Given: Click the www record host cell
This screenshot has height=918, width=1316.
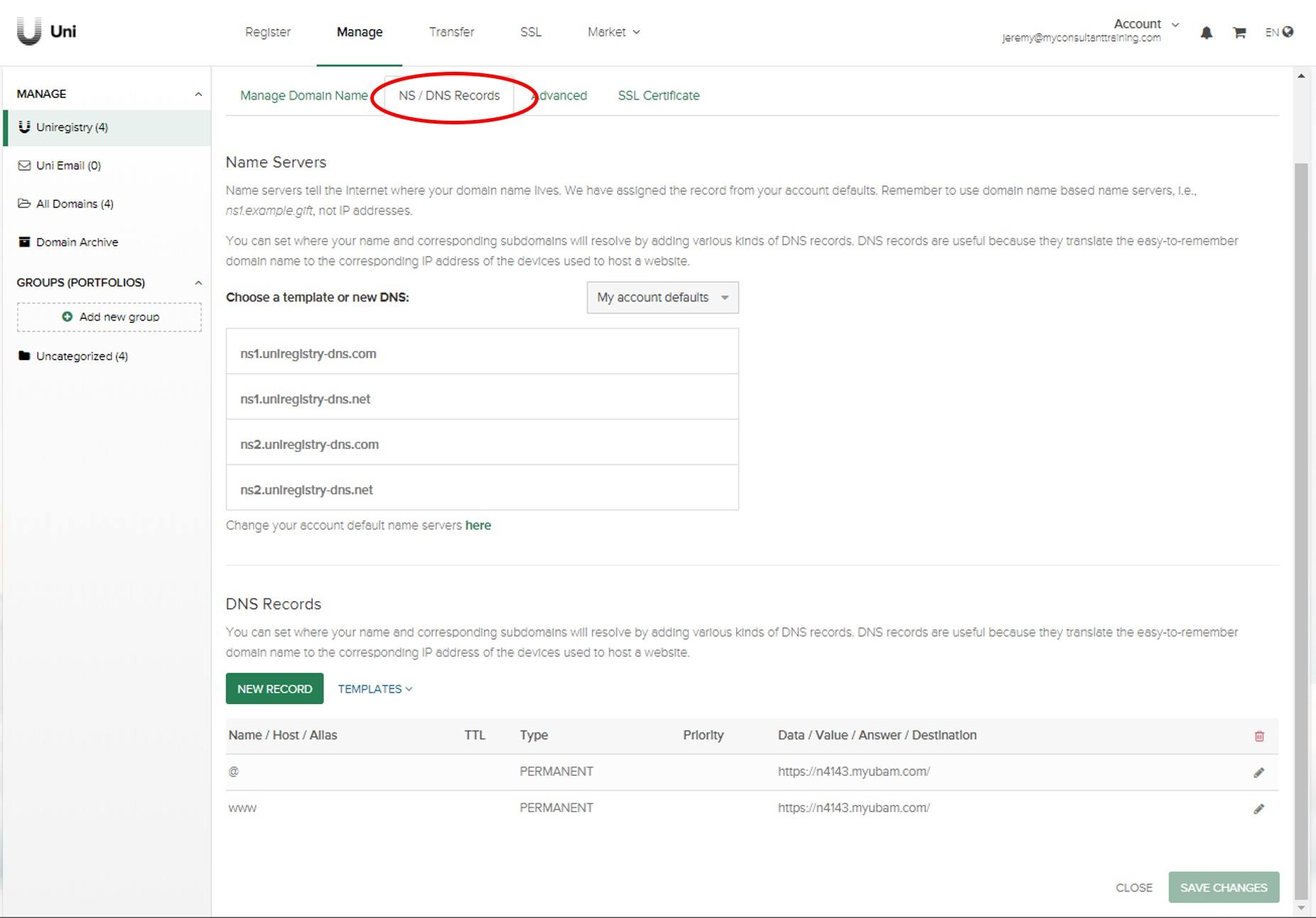Looking at the screenshot, I should point(242,809).
